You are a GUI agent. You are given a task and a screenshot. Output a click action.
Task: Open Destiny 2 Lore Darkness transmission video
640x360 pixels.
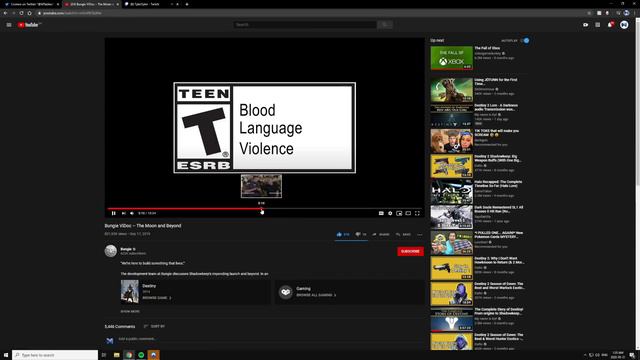[451, 115]
